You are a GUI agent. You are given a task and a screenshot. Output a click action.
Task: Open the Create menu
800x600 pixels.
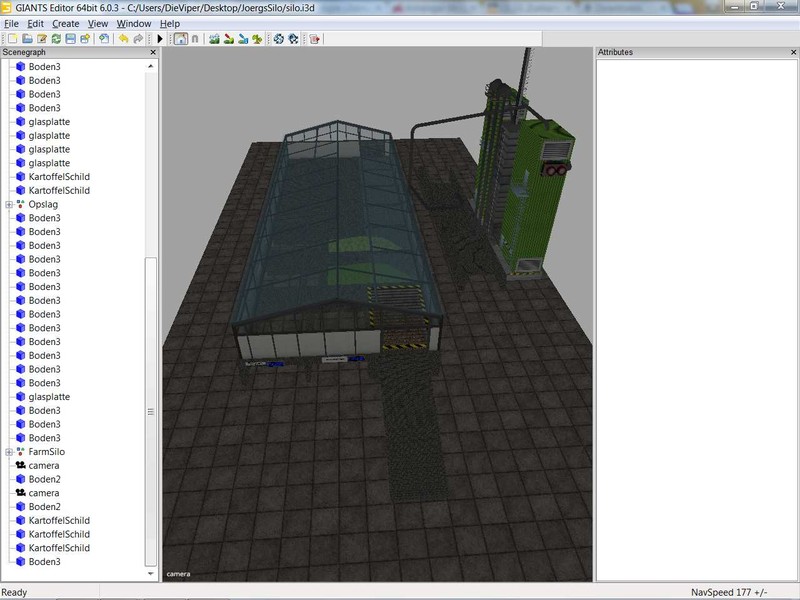pos(65,23)
